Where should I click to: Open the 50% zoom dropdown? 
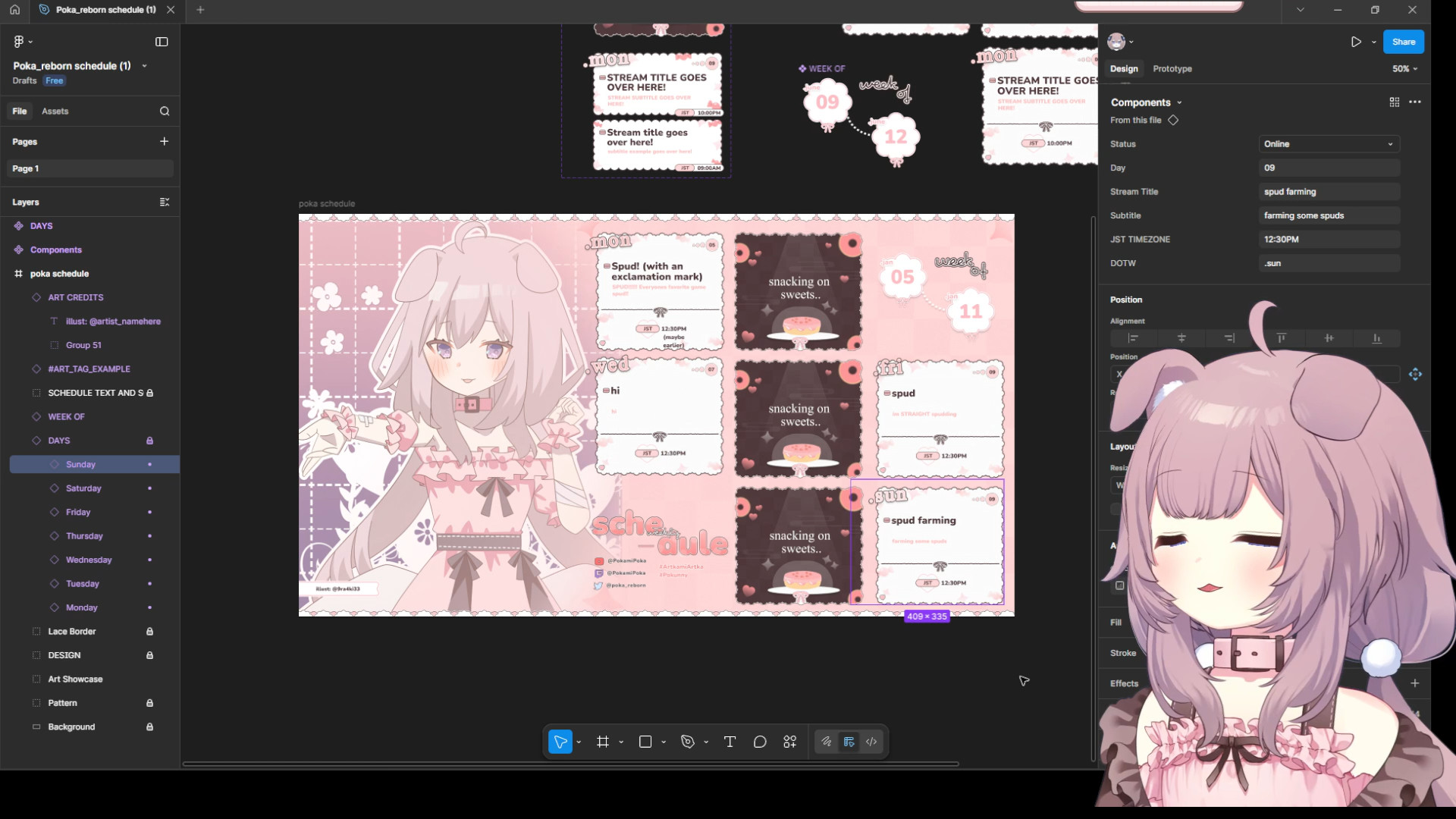[1404, 69]
